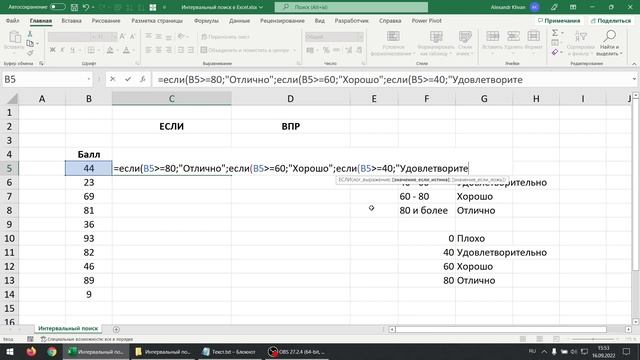Screen dimensions: 640x360
Task: Click the Format Painter brush icon
Action: 30,53
